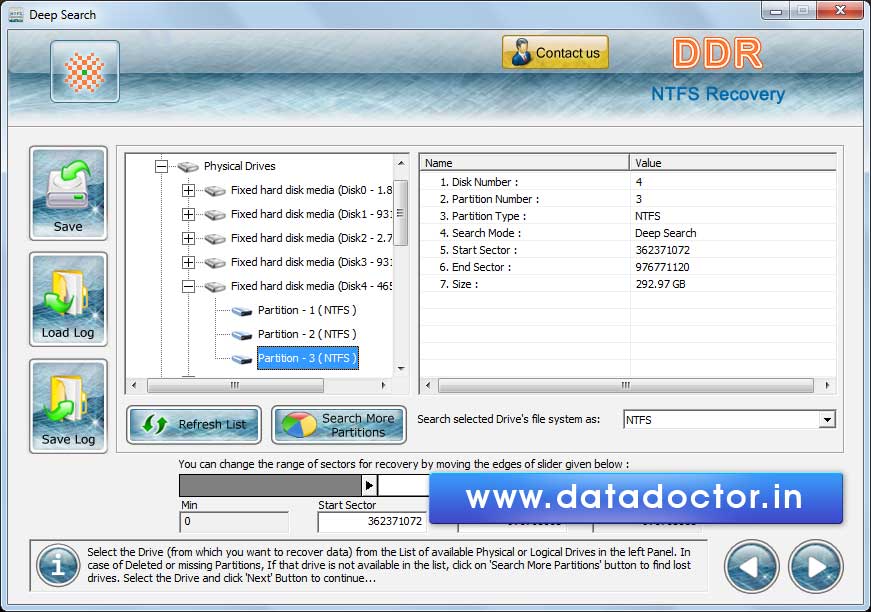This screenshot has height=612, width=871.
Task: Click the Partition - 3 drive icon
Action: click(242, 359)
